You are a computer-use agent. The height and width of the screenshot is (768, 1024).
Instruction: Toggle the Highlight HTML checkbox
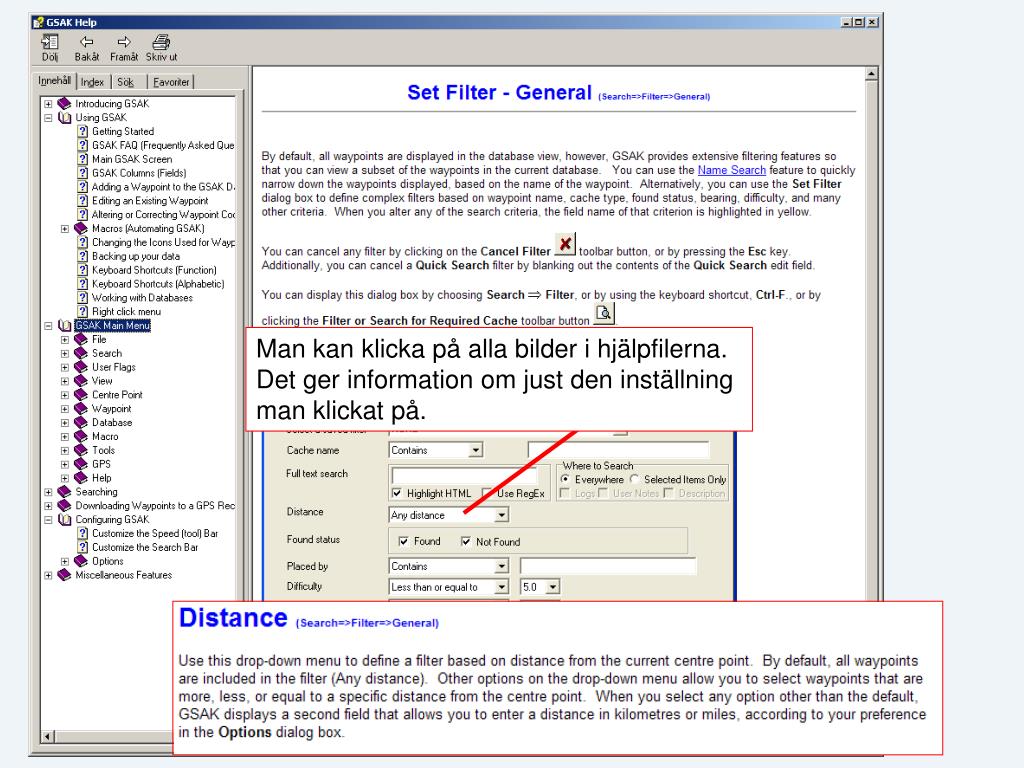tap(396, 493)
